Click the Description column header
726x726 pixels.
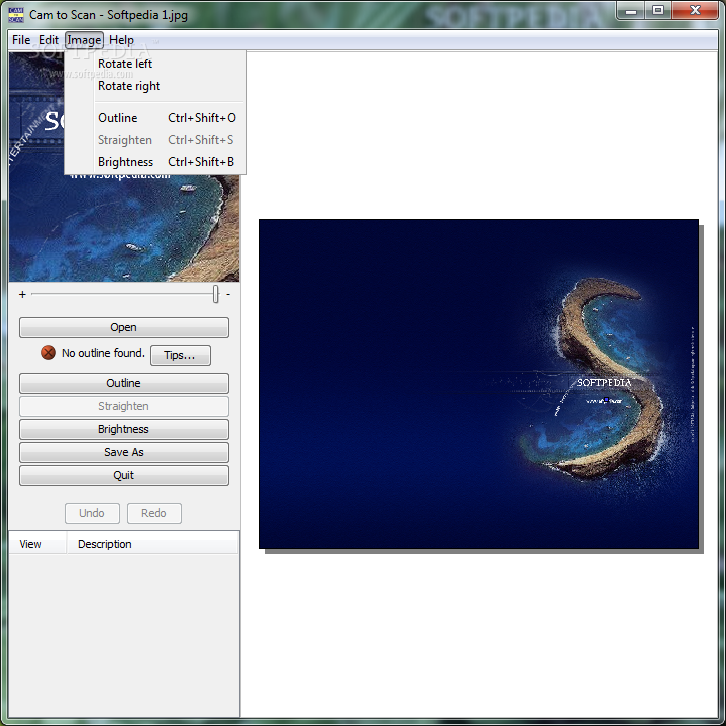152,544
